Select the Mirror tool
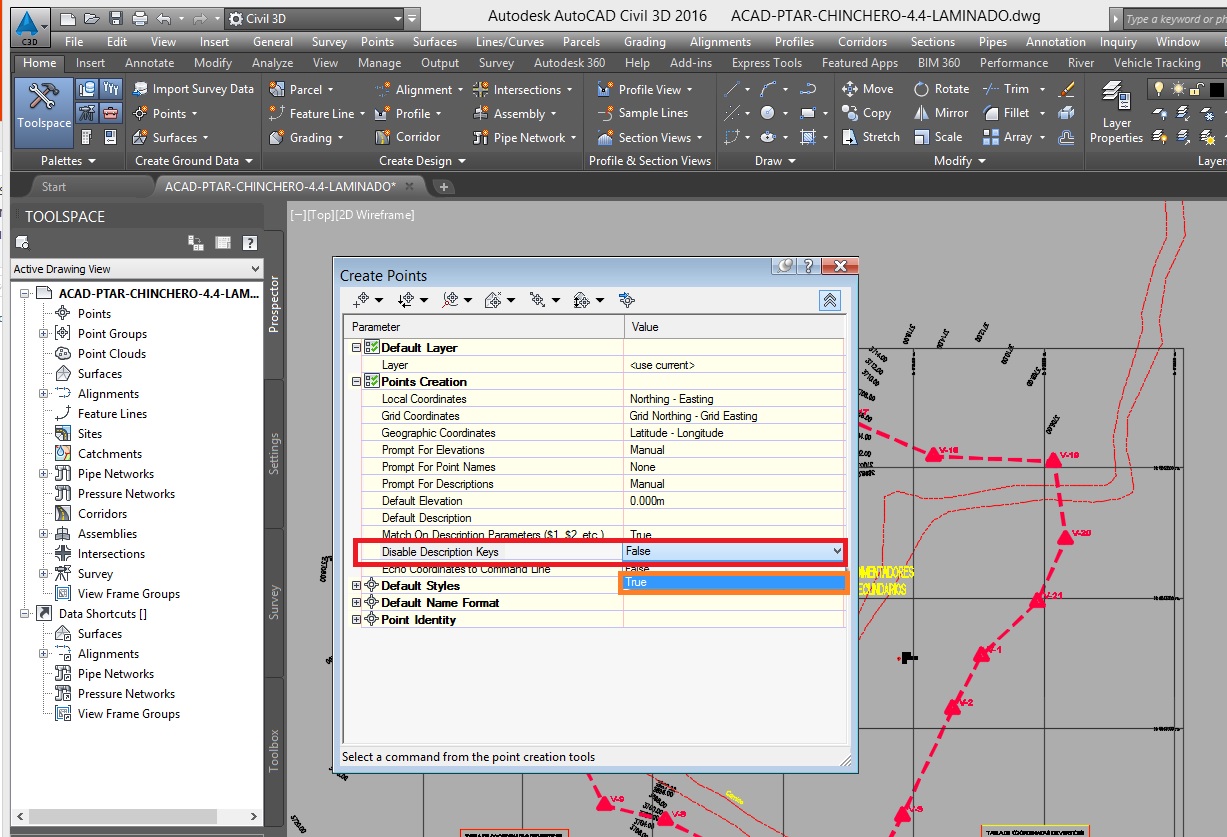Viewport: 1227px width, 837px height. point(940,113)
